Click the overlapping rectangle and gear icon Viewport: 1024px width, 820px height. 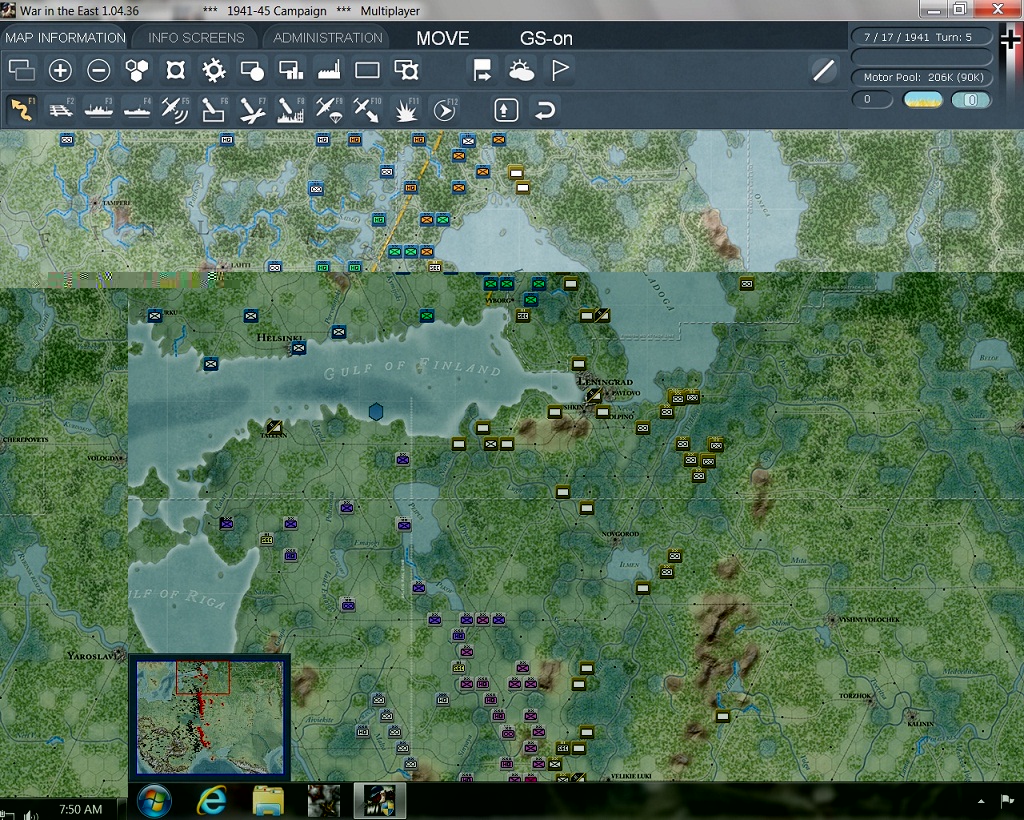[x=406, y=70]
